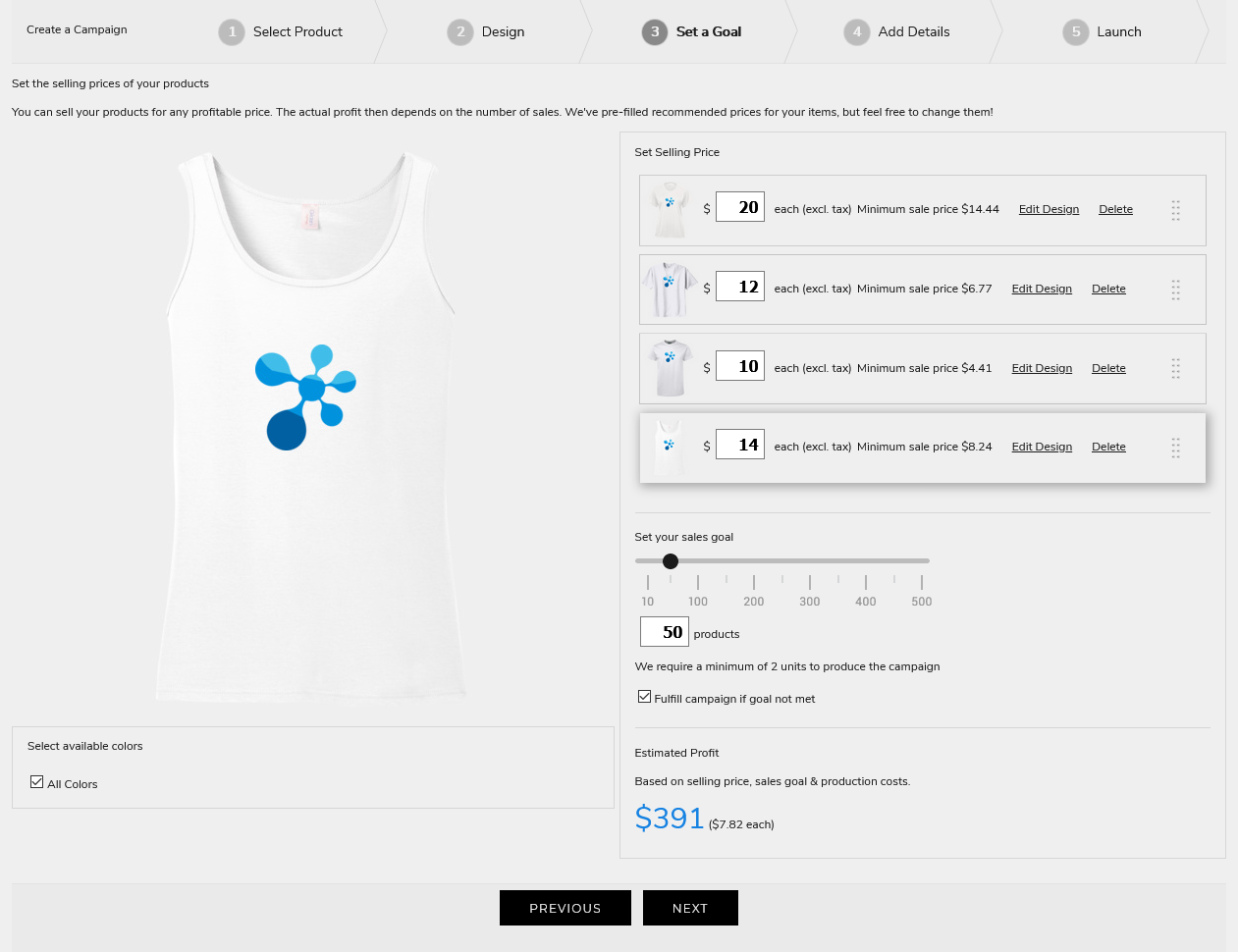
Task: Delete the $12 product
Action: pyautogui.click(x=1108, y=289)
